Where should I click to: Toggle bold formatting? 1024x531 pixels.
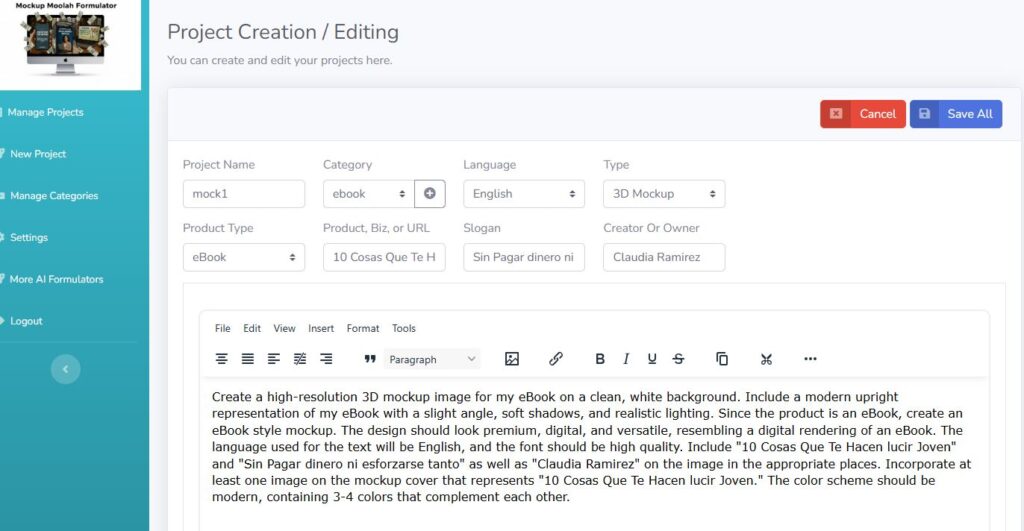click(600, 359)
